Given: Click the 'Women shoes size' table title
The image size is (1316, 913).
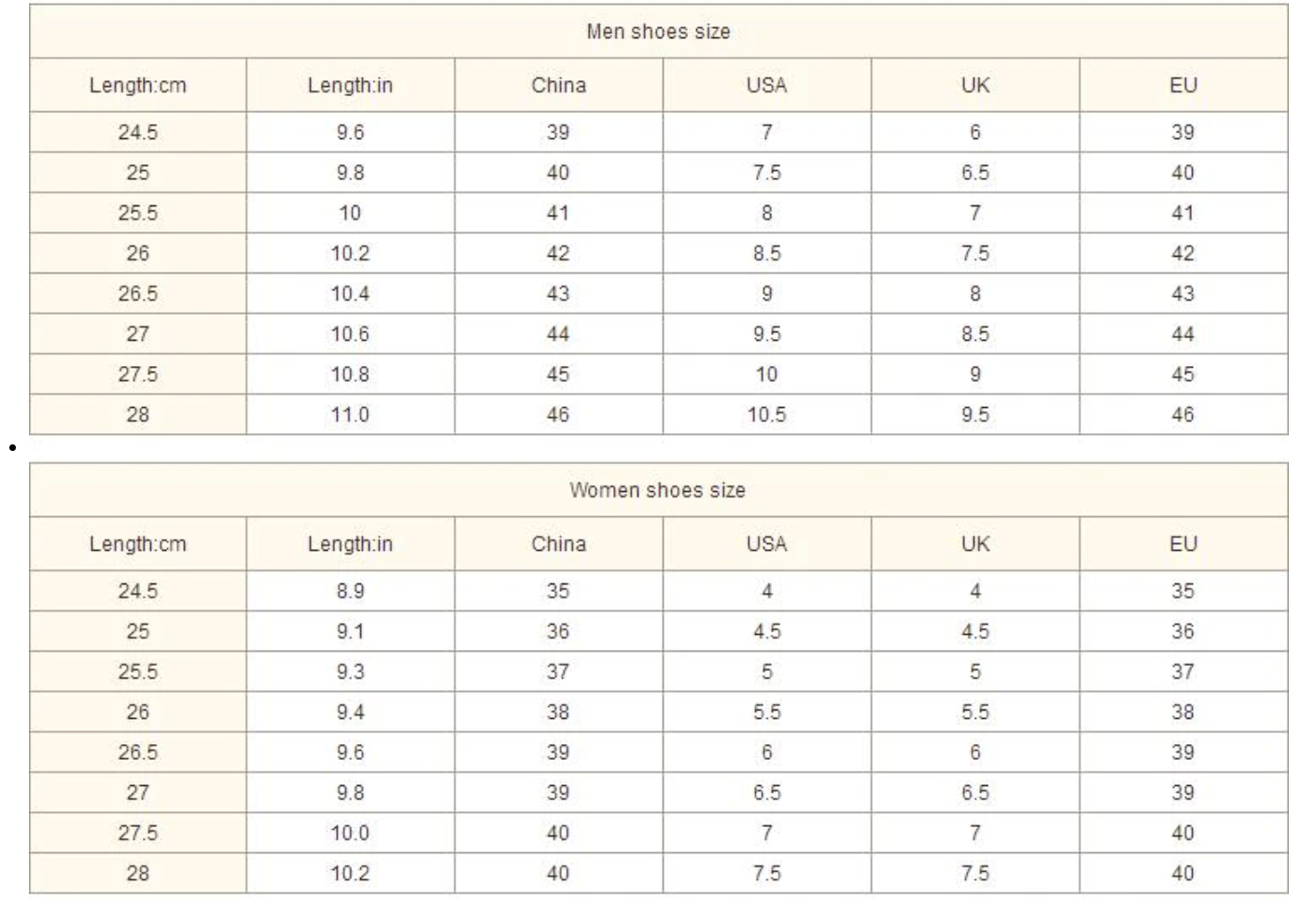Looking at the screenshot, I should click(x=658, y=490).
